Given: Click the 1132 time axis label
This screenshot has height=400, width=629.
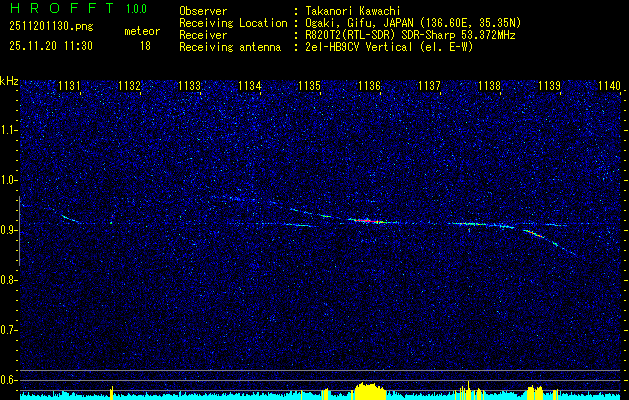Looking at the screenshot, I should pyautogui.click(x=130, y=85).
